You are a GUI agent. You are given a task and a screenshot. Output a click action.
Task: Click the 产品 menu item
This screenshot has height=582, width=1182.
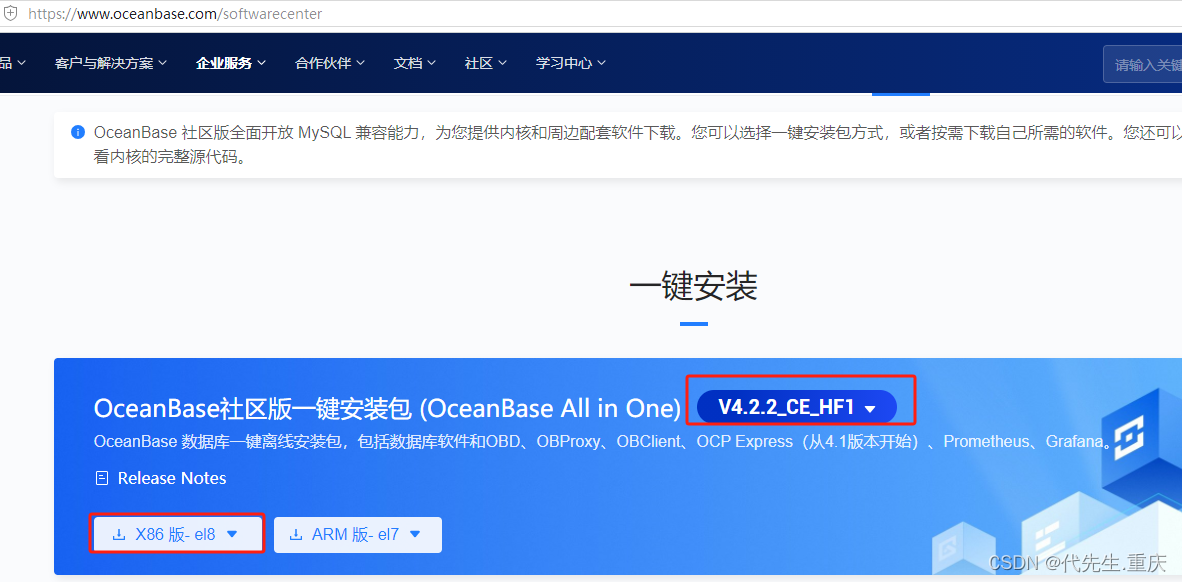click(8, 63)
